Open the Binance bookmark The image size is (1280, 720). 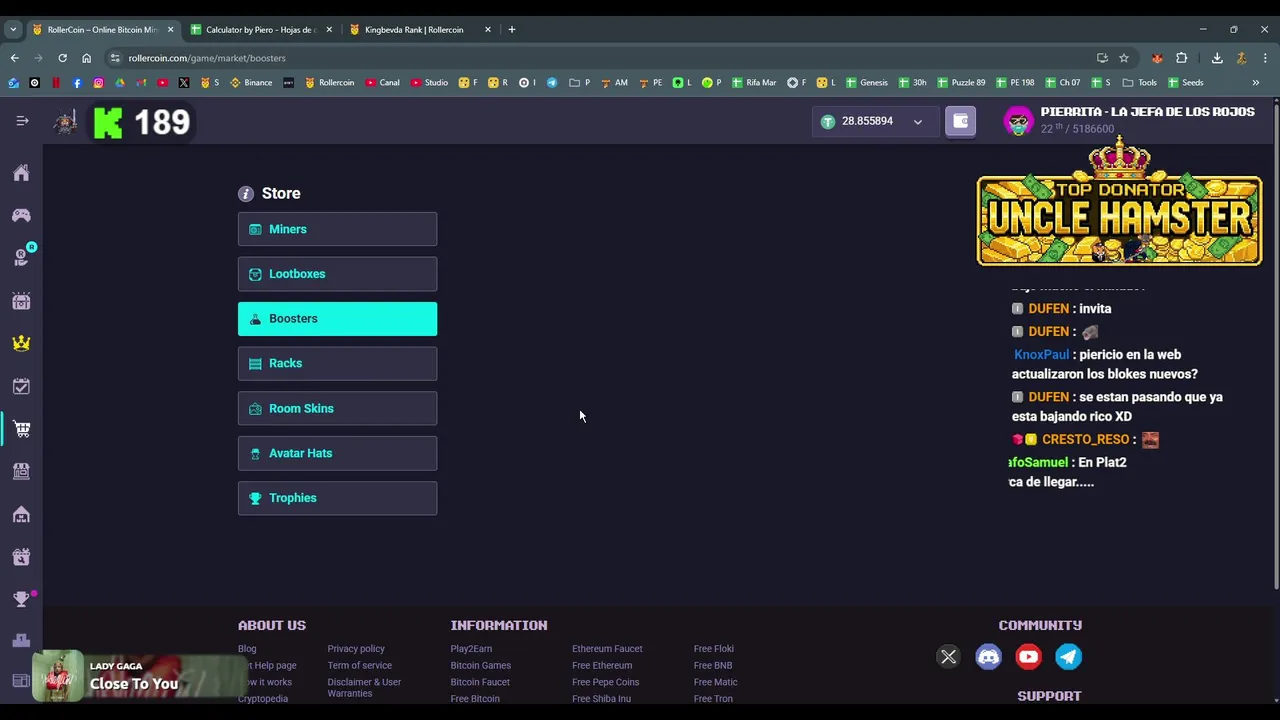coord(251,83)
